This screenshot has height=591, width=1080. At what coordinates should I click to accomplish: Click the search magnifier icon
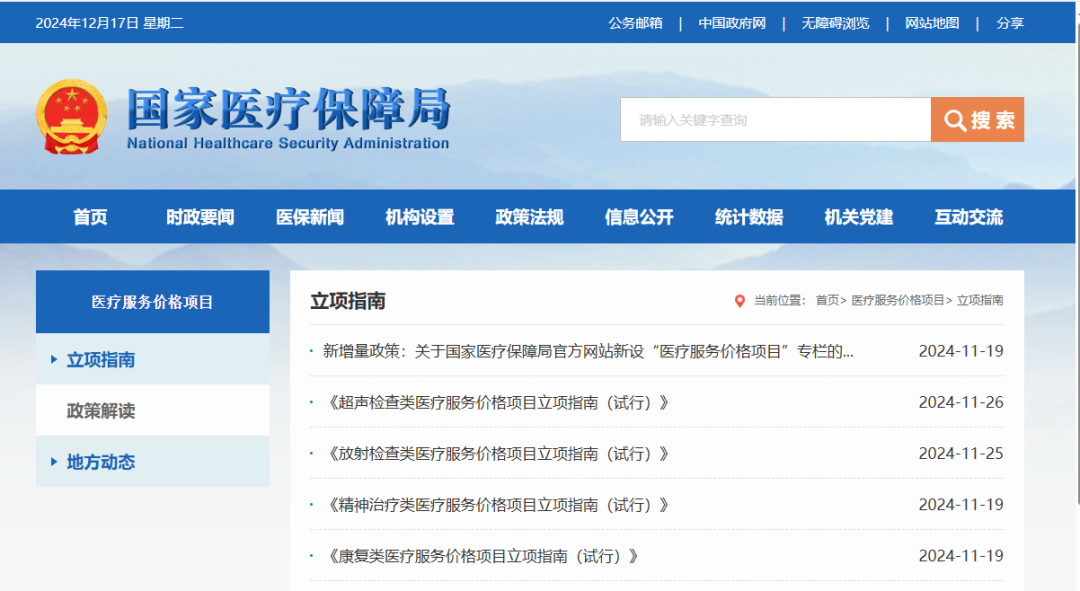pos(954,118)
